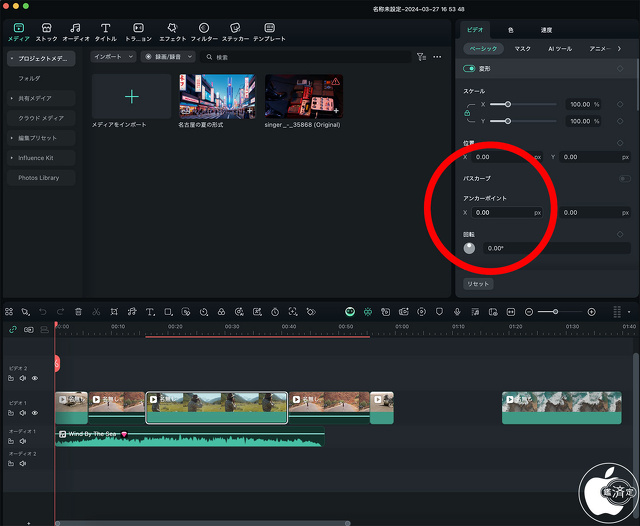The height and width of the screenshot is (526, 640).
Task: Open the ステッカー (Stickers) panel icon
Action: (x=235, y=31)
